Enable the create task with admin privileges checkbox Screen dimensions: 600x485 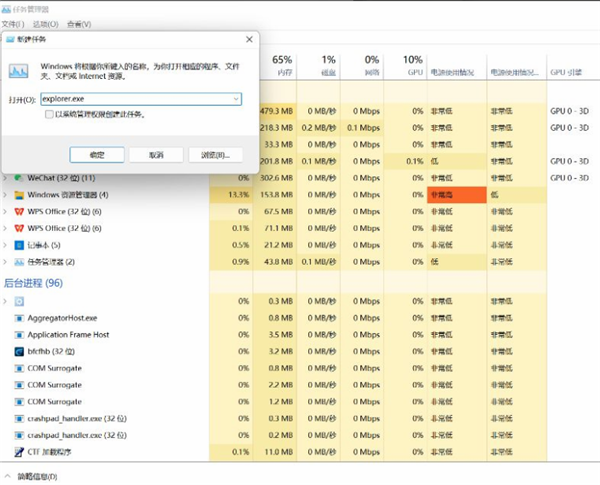click(50, 115)
